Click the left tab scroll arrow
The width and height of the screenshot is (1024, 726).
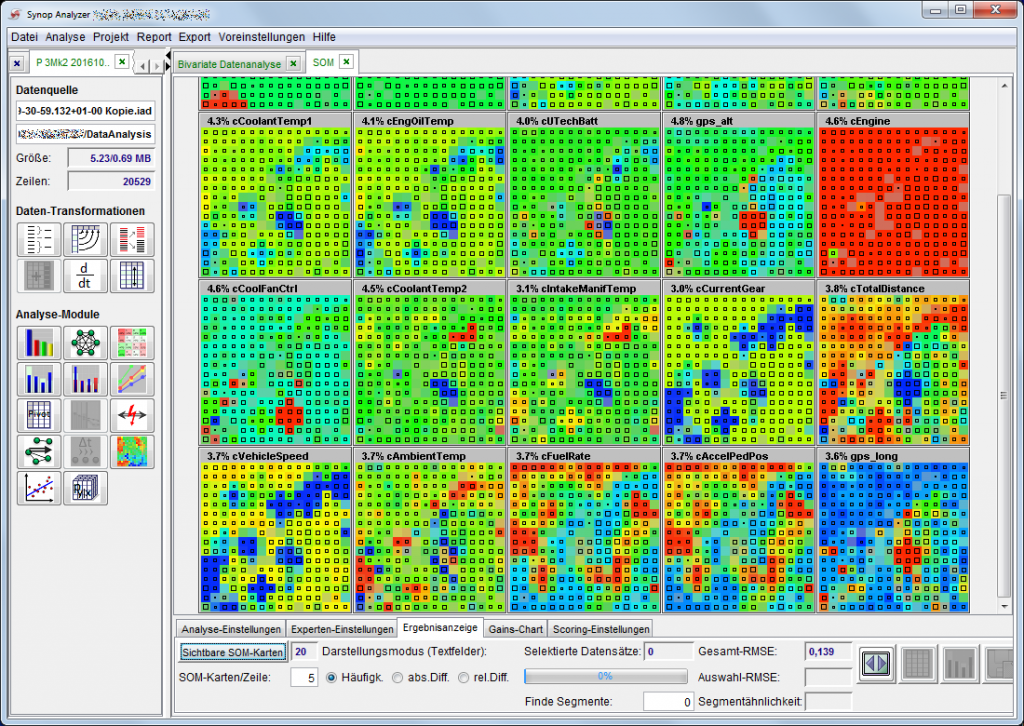click(x=143, y=66)
